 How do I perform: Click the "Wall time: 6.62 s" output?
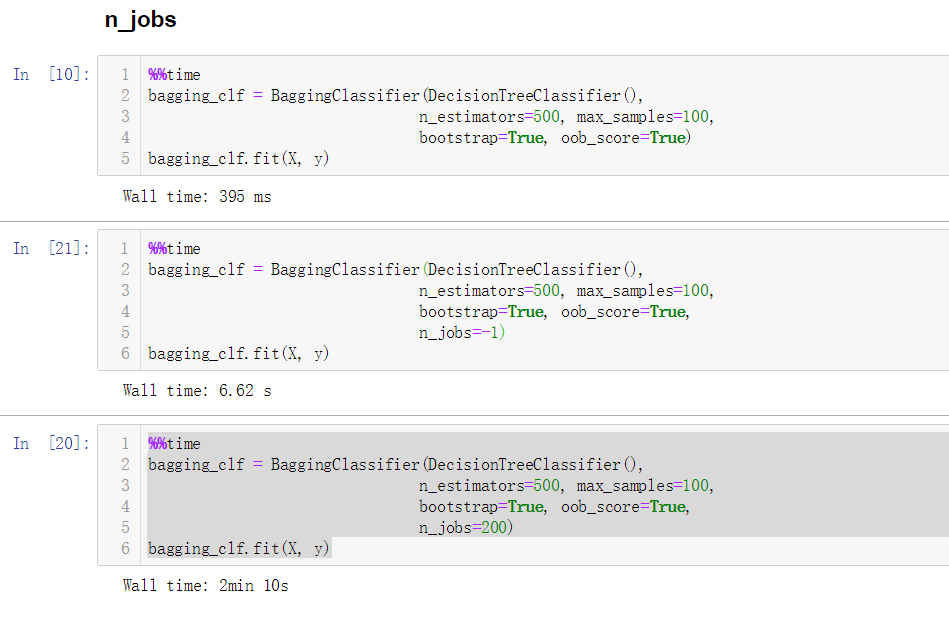197,390
